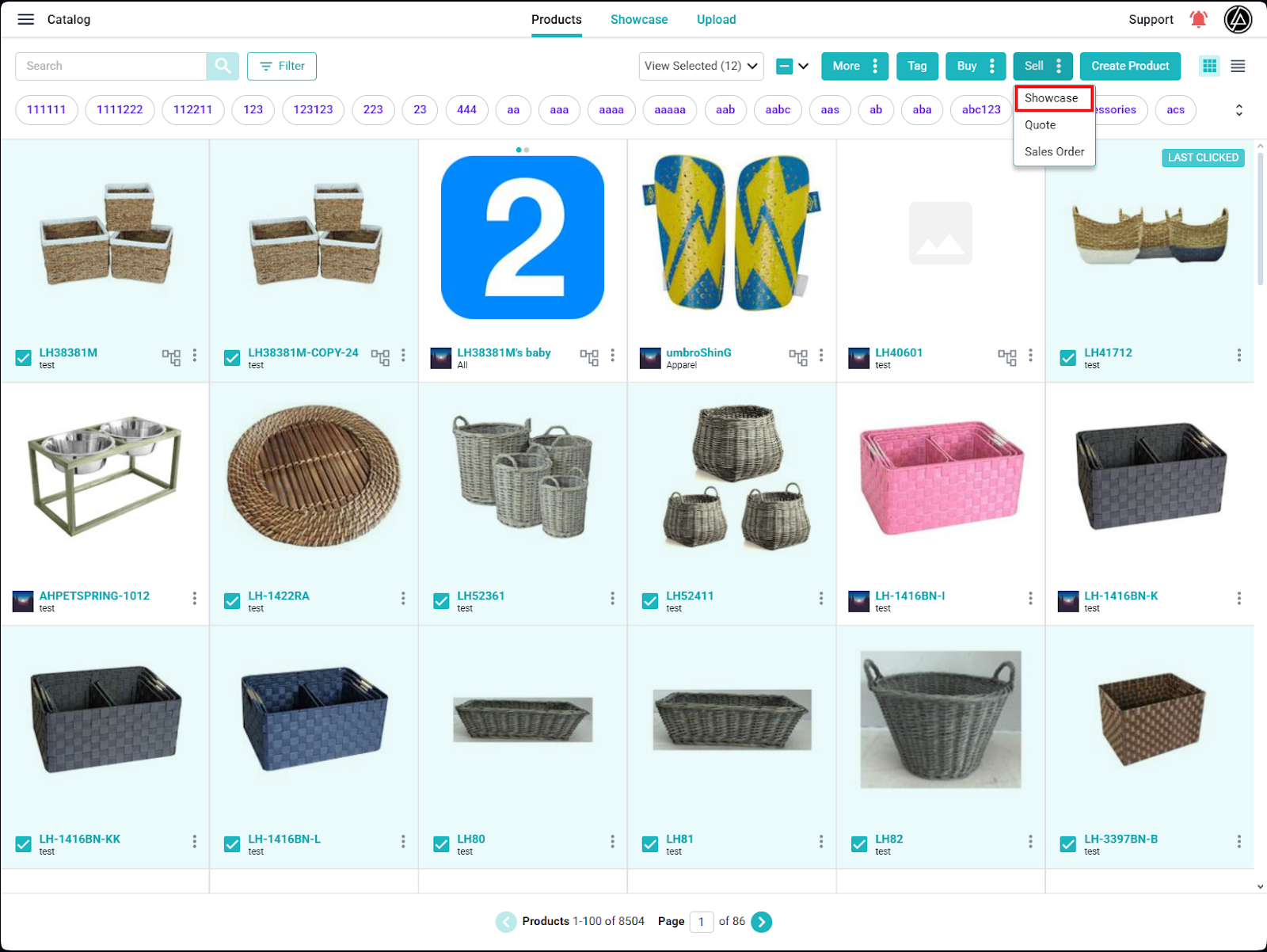Uncheck the LH38381M-COPY-24 product checkbox

232,358
